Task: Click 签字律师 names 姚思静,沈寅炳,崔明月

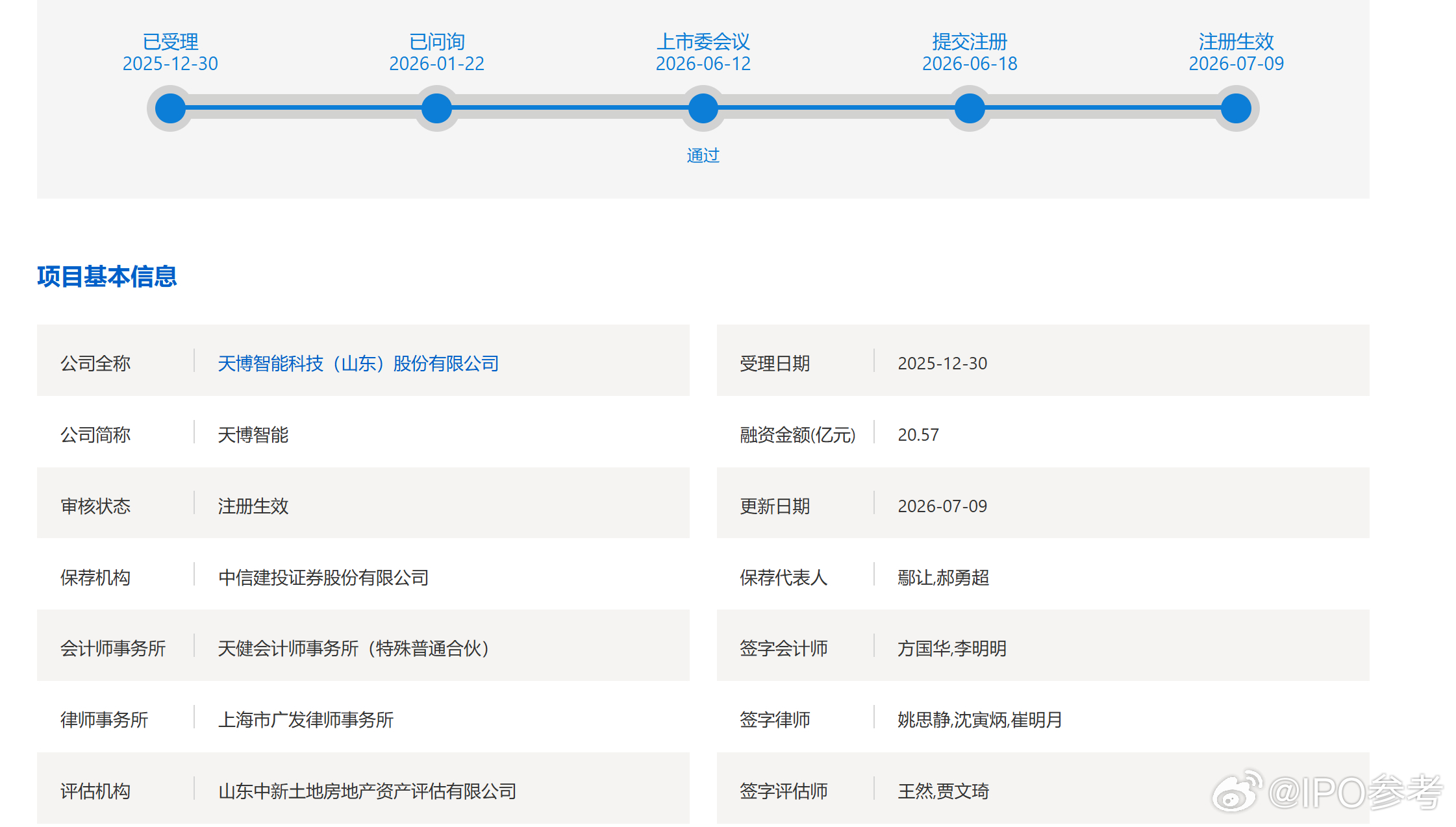Action: coord(980,720)
